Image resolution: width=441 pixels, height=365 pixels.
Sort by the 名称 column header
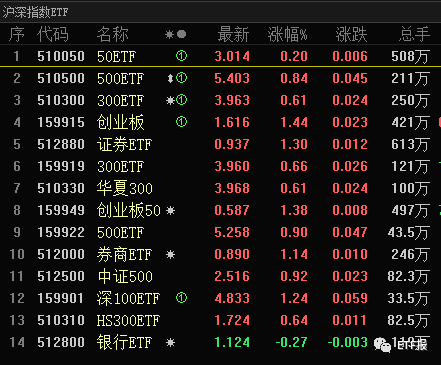[x=113, y=34]
